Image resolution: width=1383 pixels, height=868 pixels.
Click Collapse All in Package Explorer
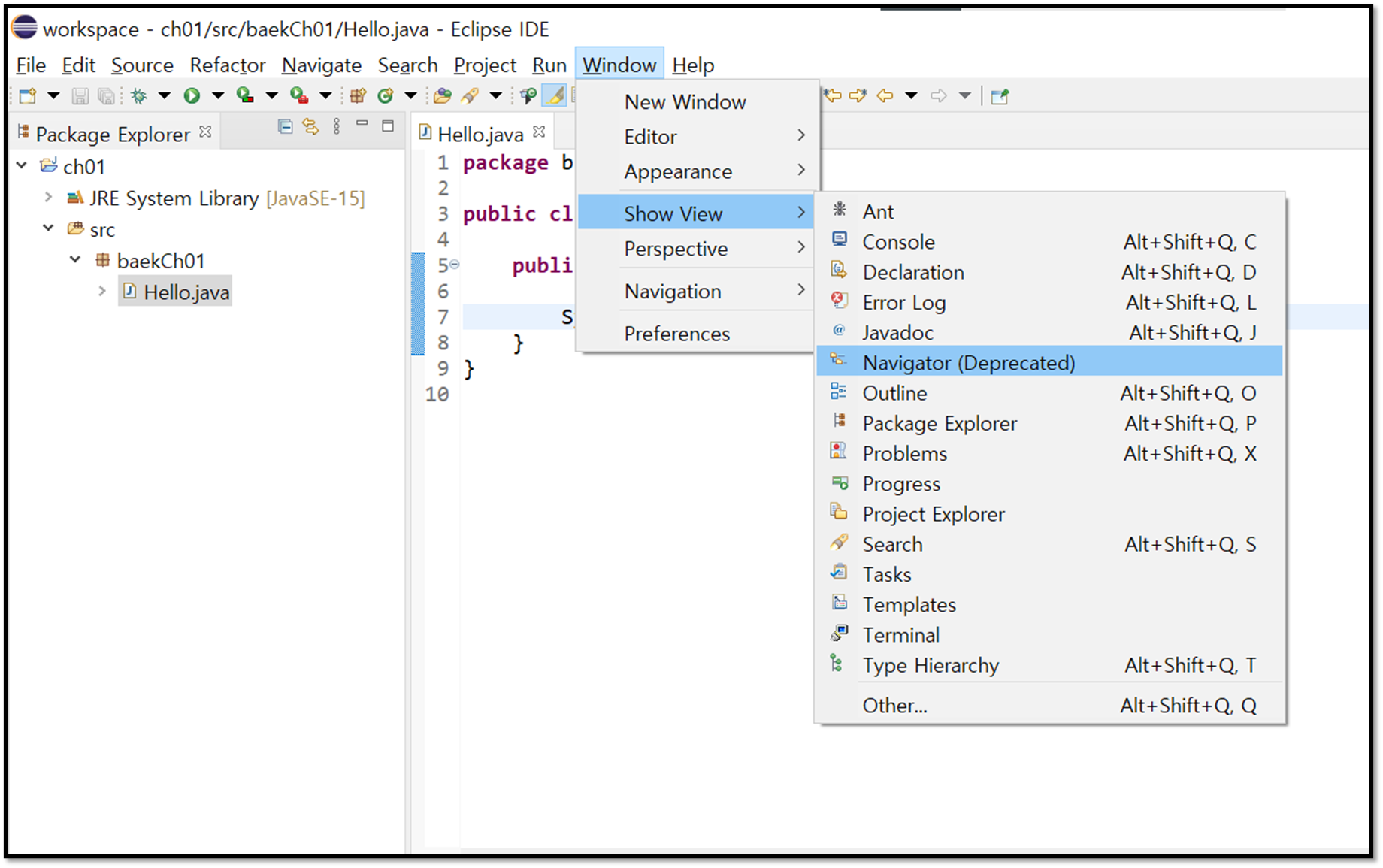pos(285,126)
